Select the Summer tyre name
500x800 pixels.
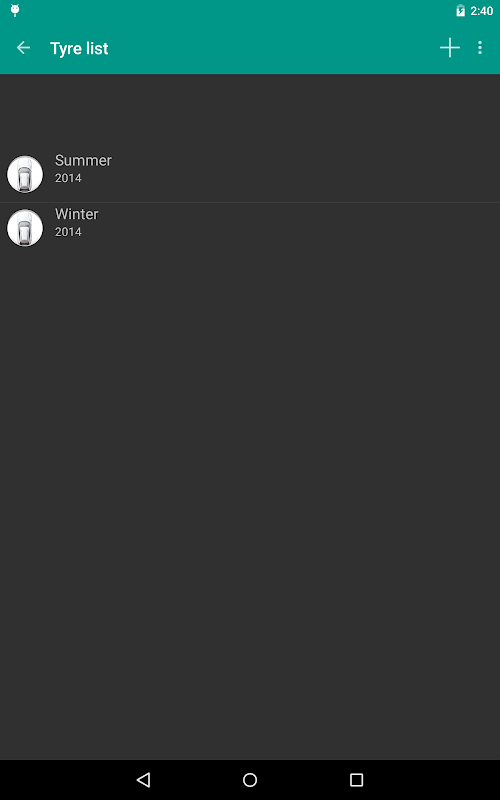(x=83, y=160)
